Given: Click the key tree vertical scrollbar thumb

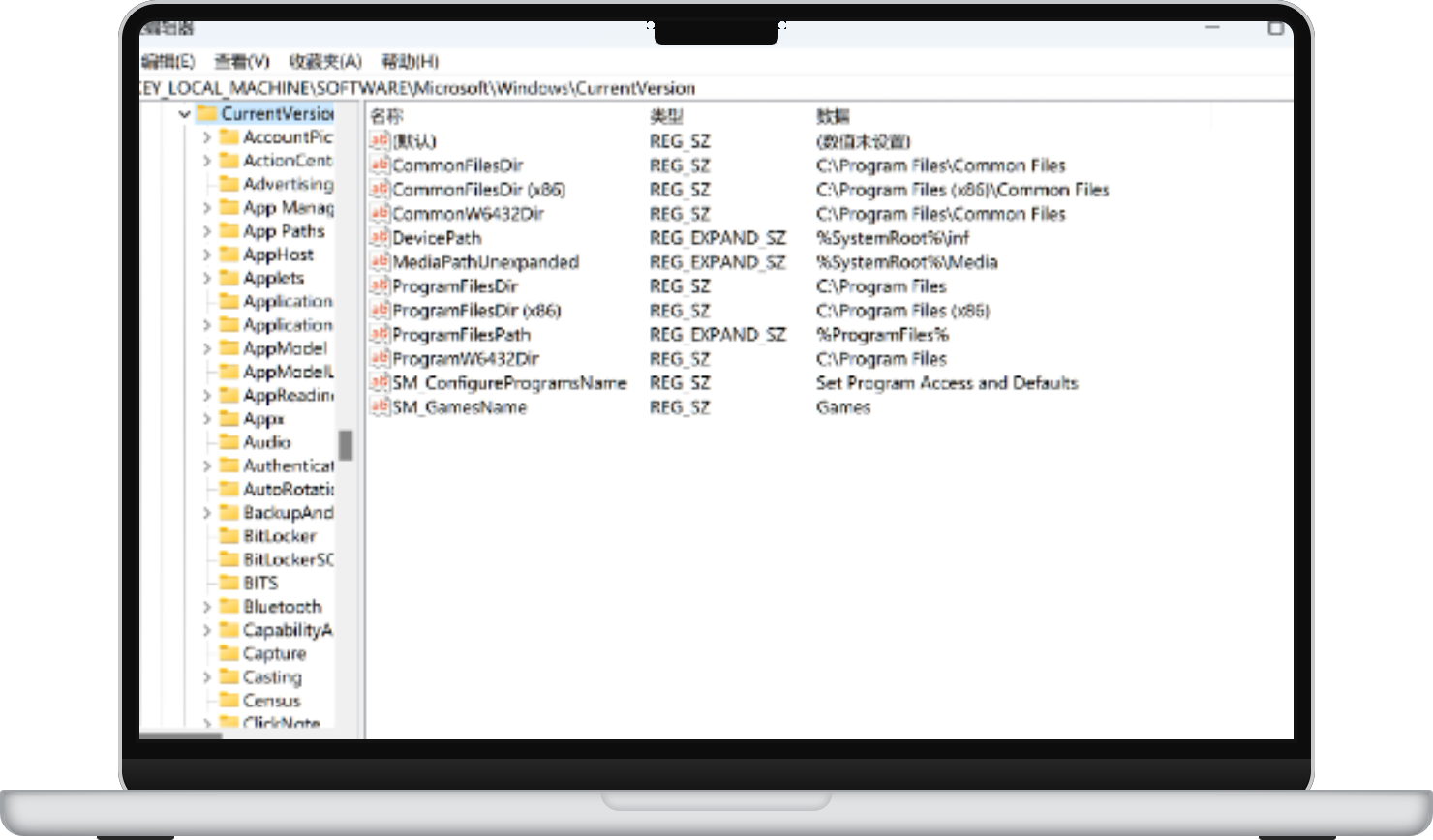Looking at the screenshot, I should click(x=346, y=445).
